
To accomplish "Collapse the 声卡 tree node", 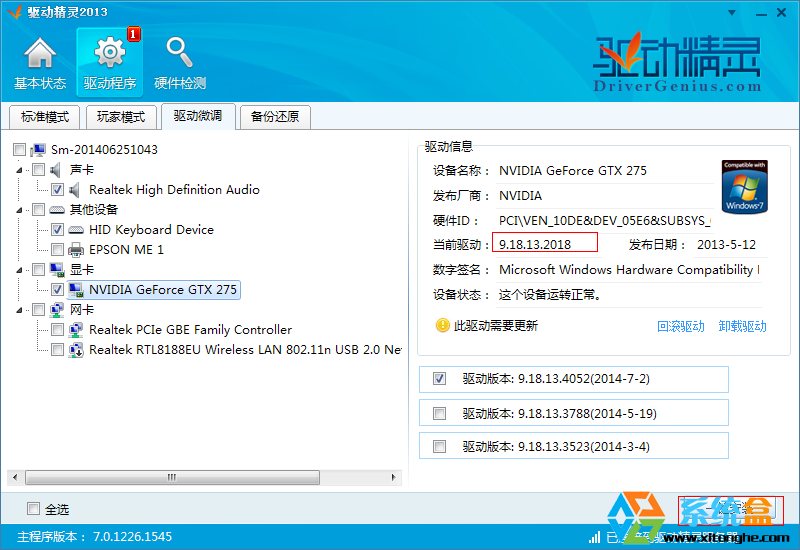I will pyautogui.click(x=19, y=170).
